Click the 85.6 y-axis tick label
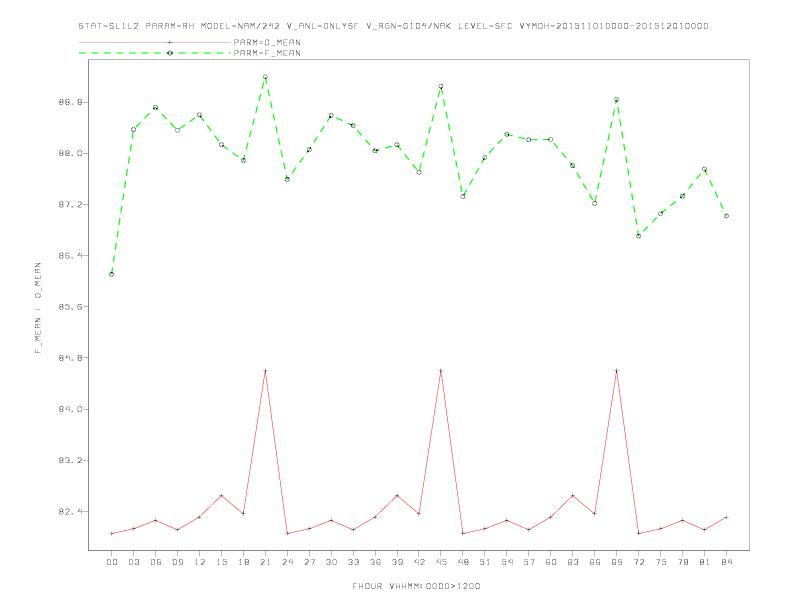Image resolution: width=792 pixels, height=612 pixels. 70,307
